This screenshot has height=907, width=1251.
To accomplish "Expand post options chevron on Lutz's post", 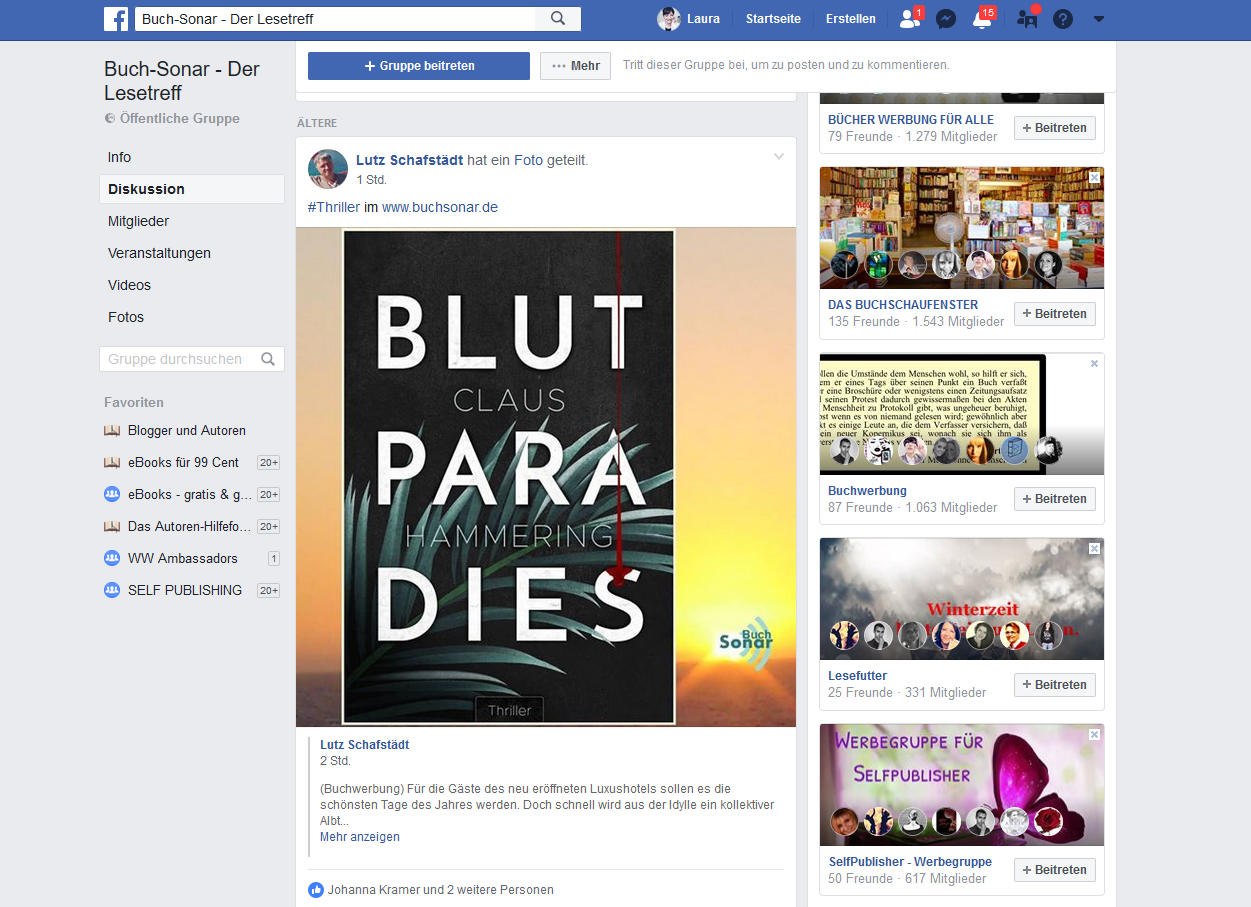I will point(779,157).
